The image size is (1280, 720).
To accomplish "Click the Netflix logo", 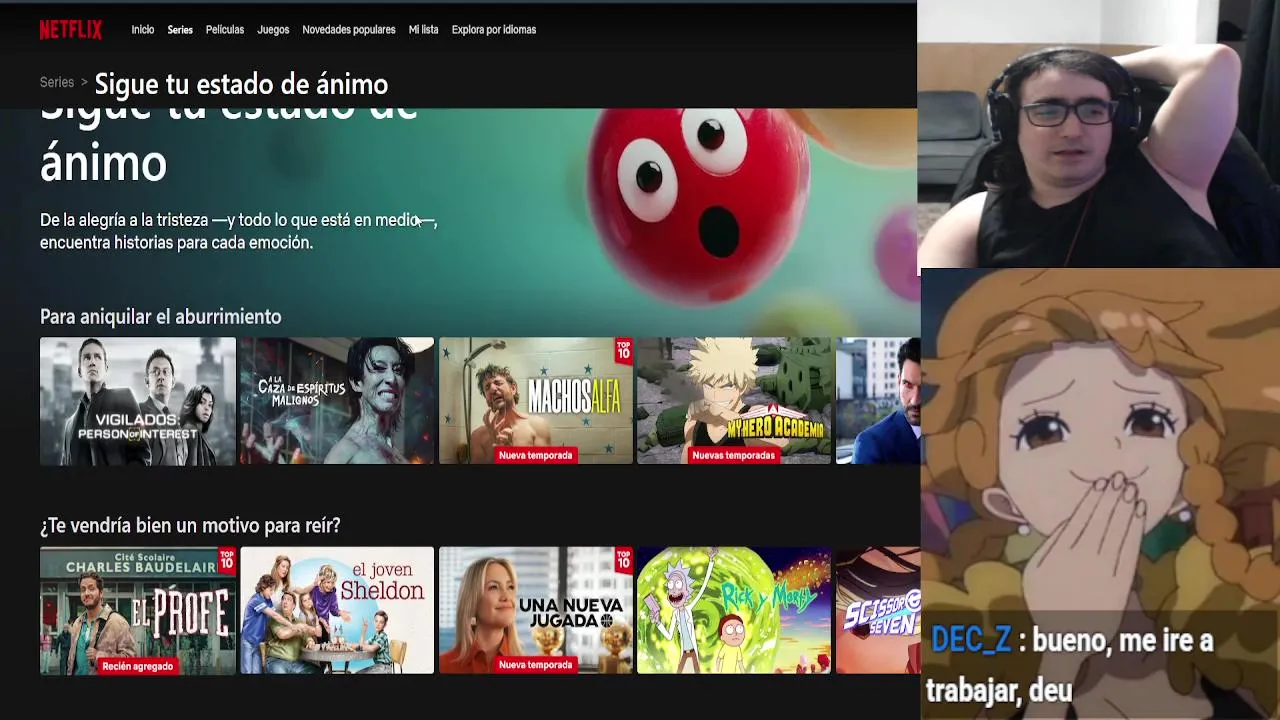I will [70, 30].
